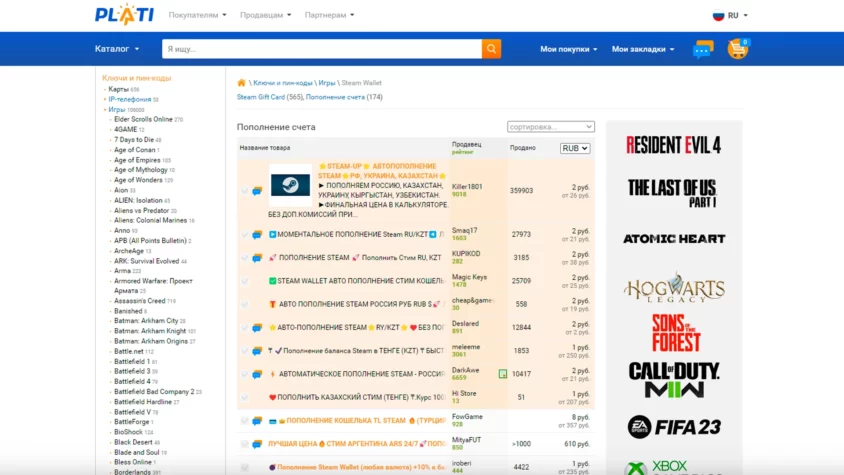Image resolution: width=844 pixels, height=475 pixels.
Task: Open seller Killer1801 profile
Action: point(467,186)
